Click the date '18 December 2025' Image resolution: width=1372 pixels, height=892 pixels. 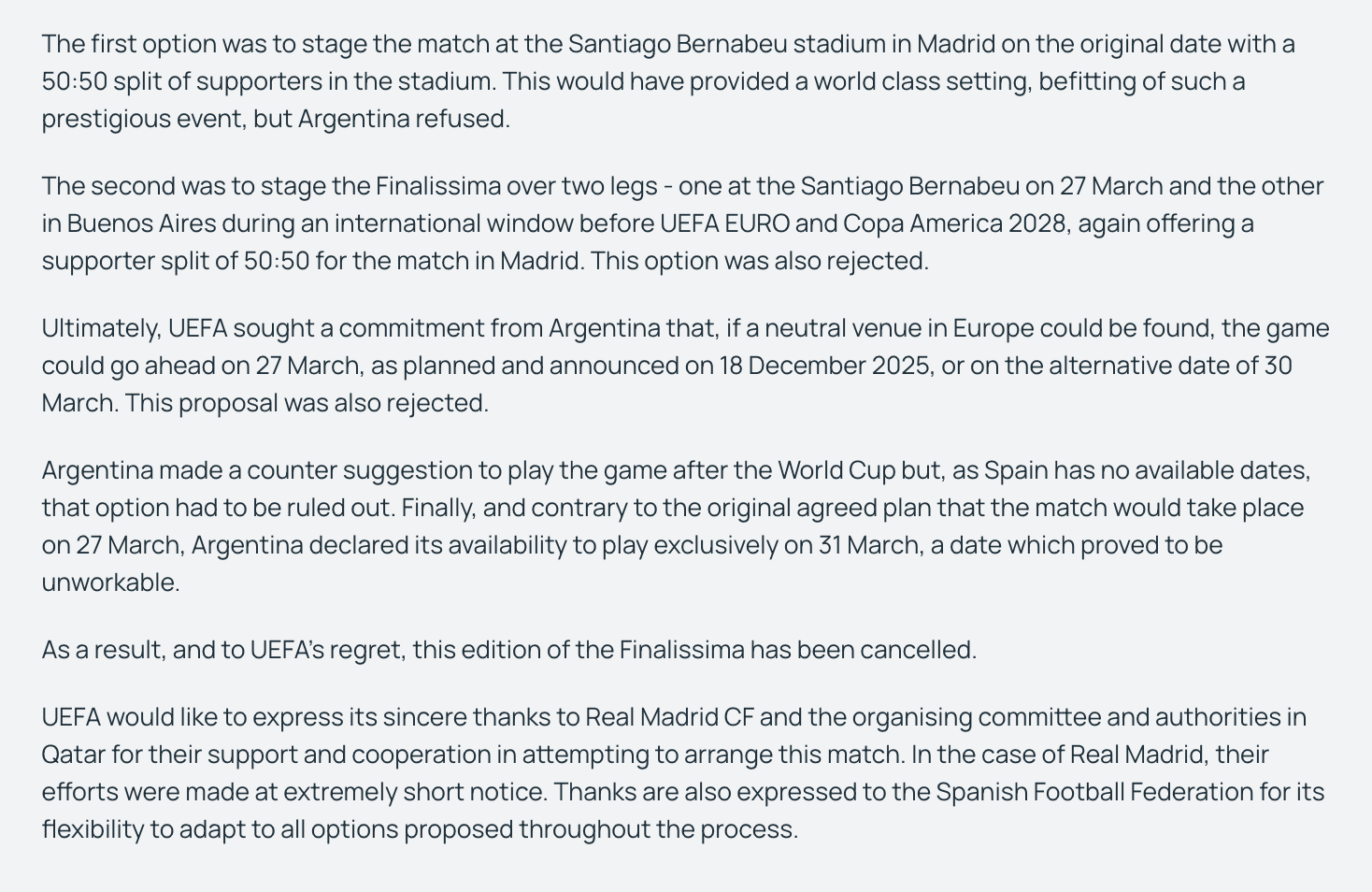pyautogui.click(x=824, y=366)
